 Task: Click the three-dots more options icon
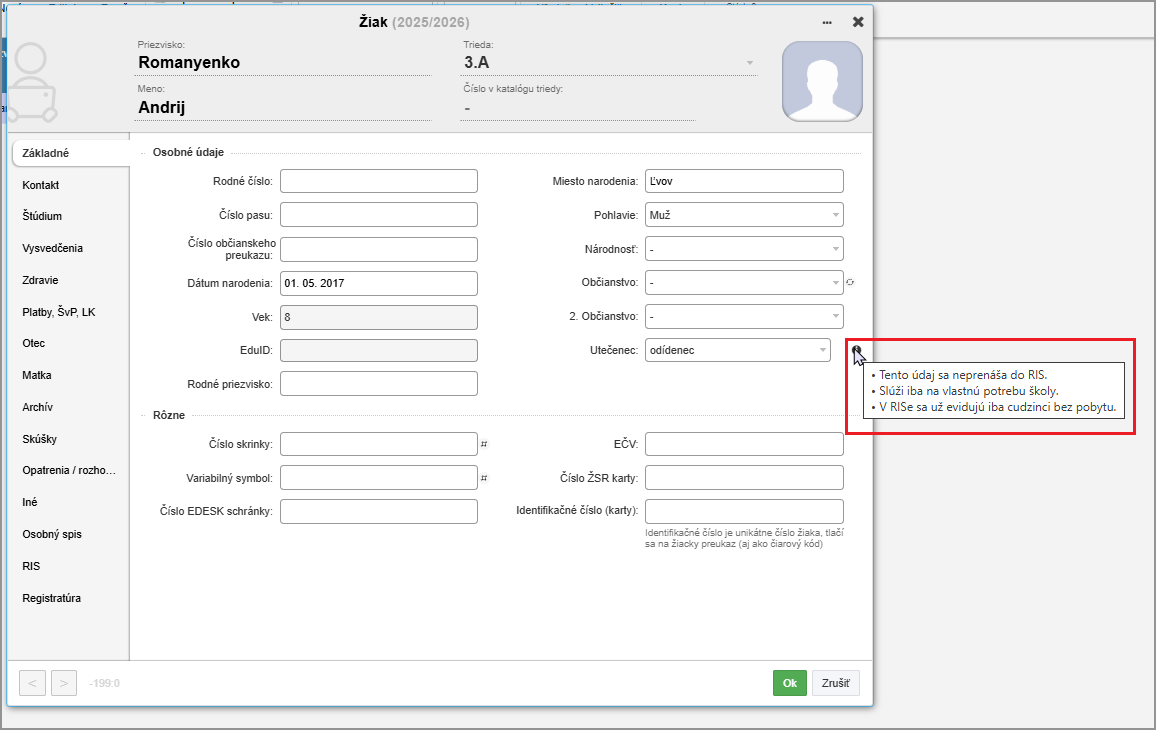(827, 22)
